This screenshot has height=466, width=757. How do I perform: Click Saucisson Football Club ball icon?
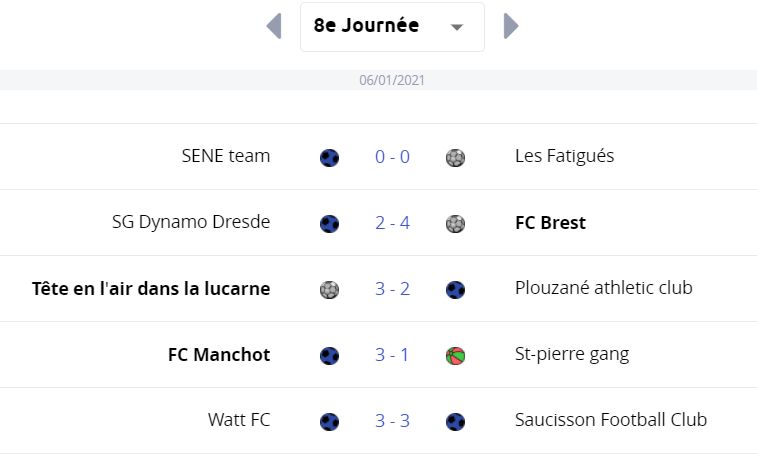point(455,422)
